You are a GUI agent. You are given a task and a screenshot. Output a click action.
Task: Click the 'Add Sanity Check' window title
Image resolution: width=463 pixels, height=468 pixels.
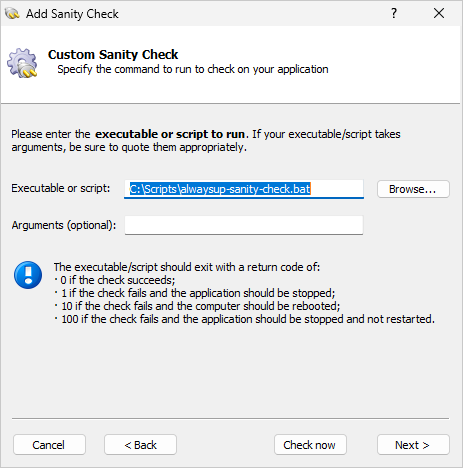(72, 14)
